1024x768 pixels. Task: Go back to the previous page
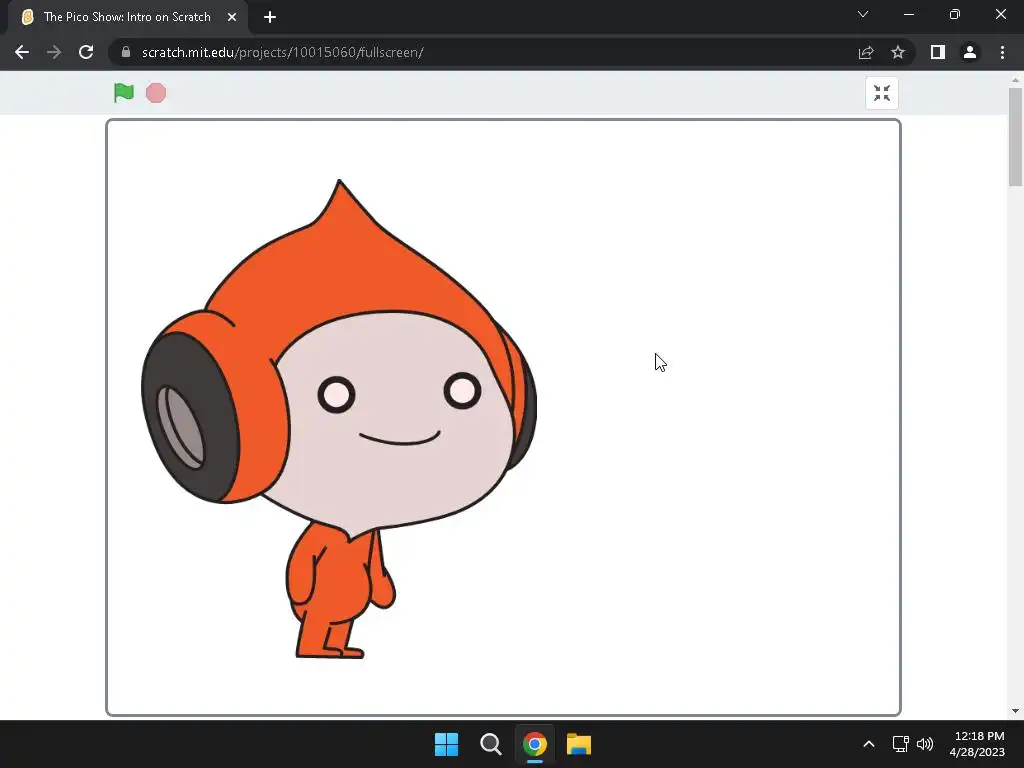pyautogui.click(x=22, y=52)
